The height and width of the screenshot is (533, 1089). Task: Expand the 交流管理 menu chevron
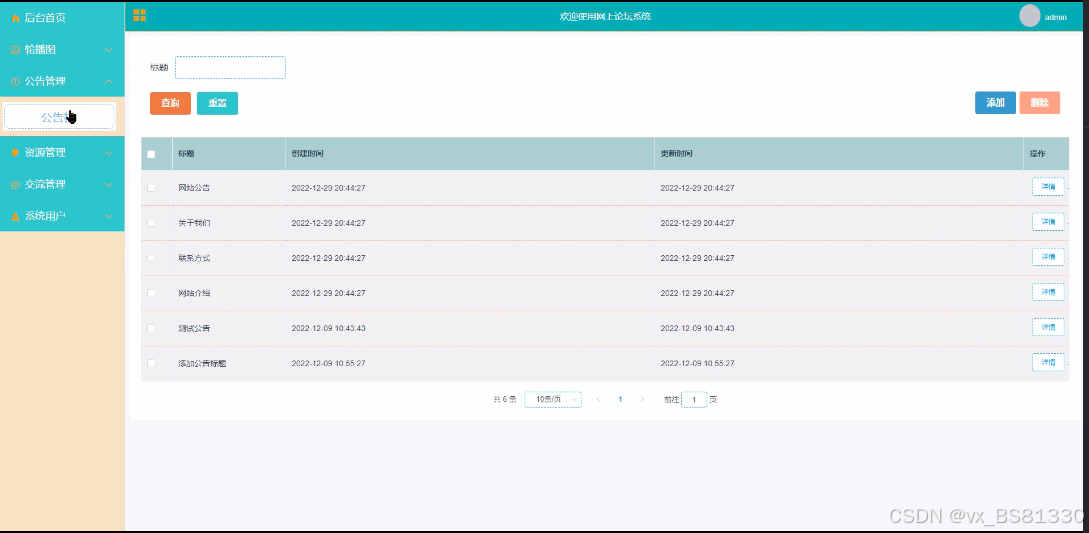108,185
